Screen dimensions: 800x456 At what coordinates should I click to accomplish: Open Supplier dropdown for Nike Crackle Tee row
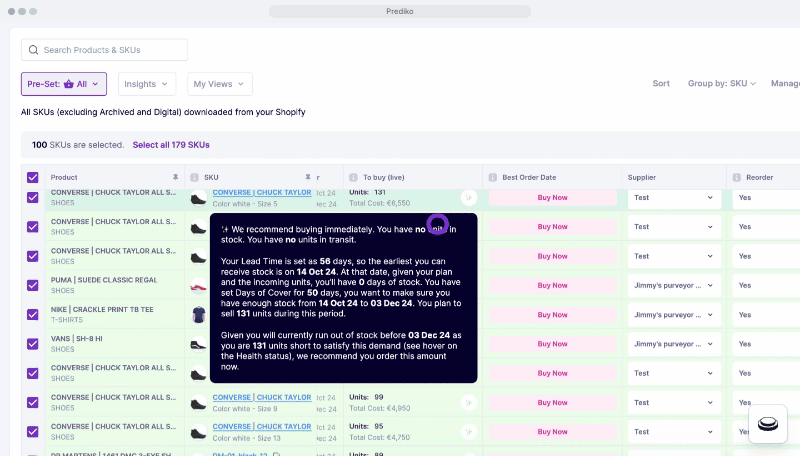(x=673, y=315)
